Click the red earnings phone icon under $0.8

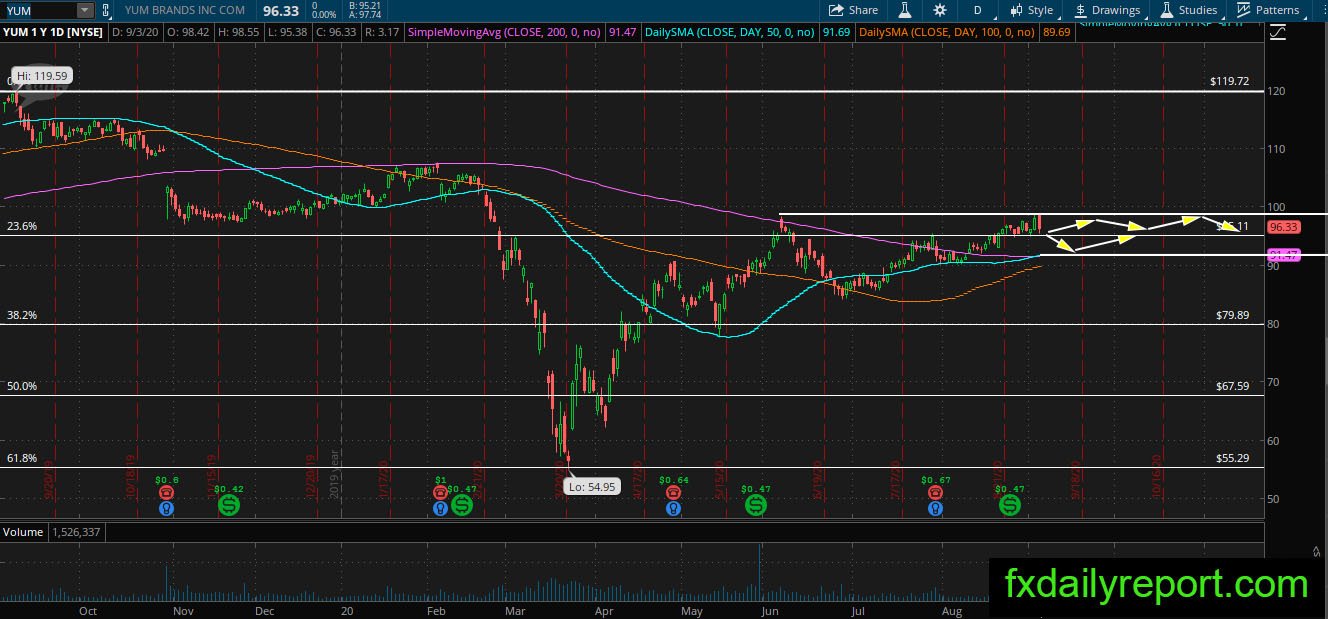point(166,493)
